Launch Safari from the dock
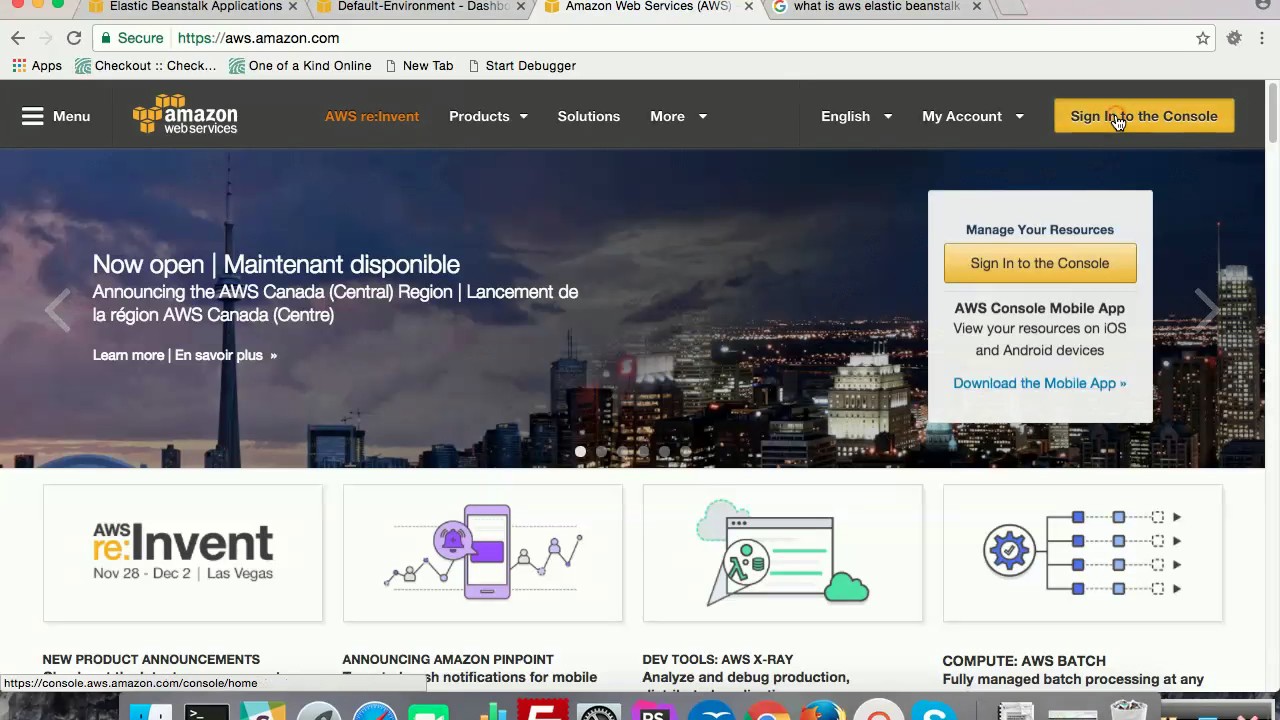Image resolution: width=1280 pixels, height=720 pixels. 374,712
